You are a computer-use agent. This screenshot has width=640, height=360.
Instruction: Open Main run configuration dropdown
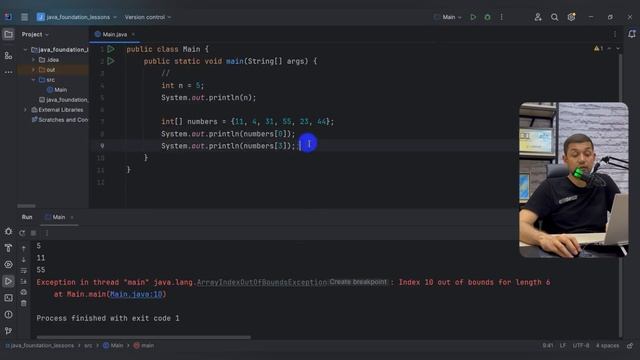click(448, 17)
